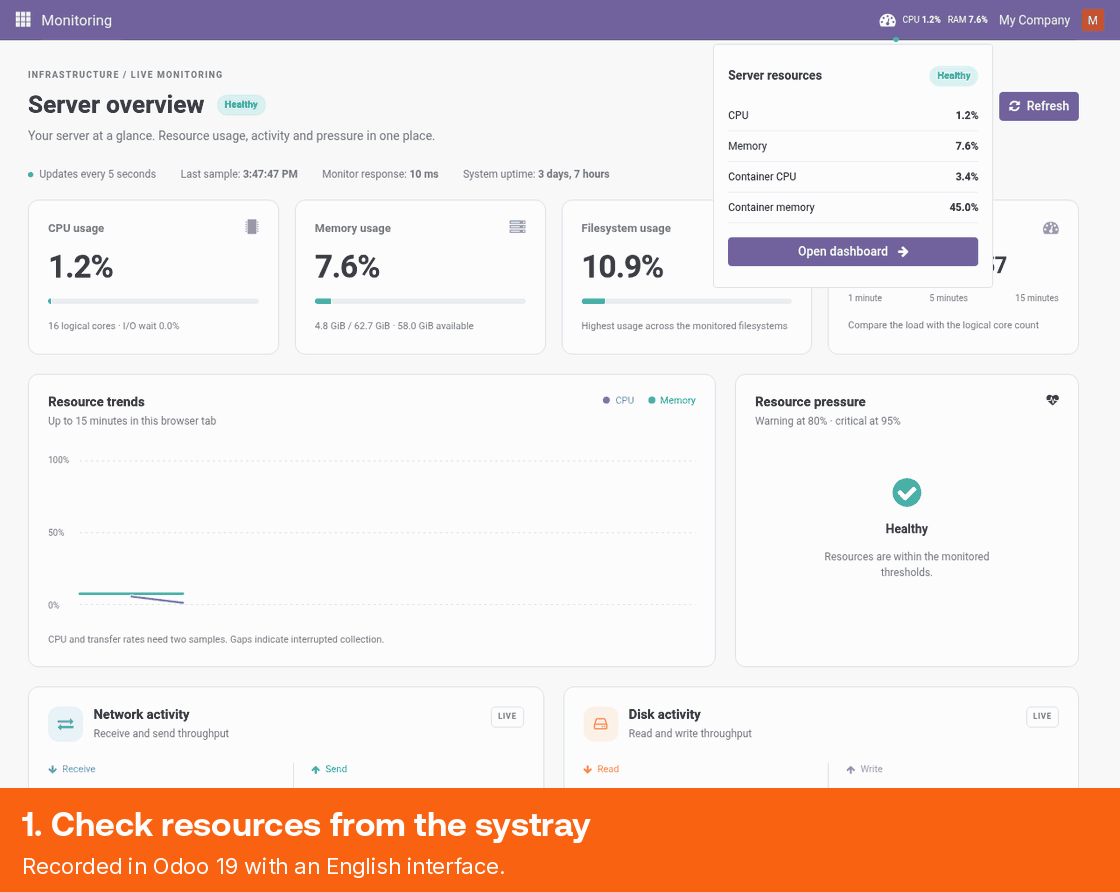Click the "16 logical cores" CPU detail text

[81, 326]
